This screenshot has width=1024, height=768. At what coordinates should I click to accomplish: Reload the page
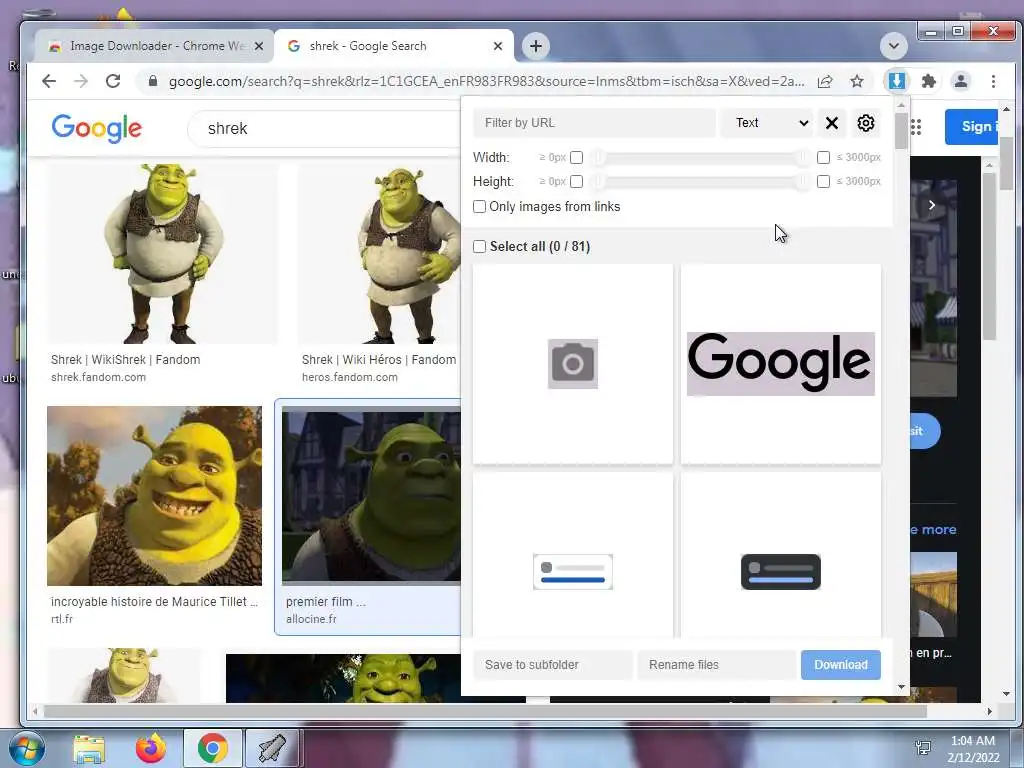pos(113,81)
